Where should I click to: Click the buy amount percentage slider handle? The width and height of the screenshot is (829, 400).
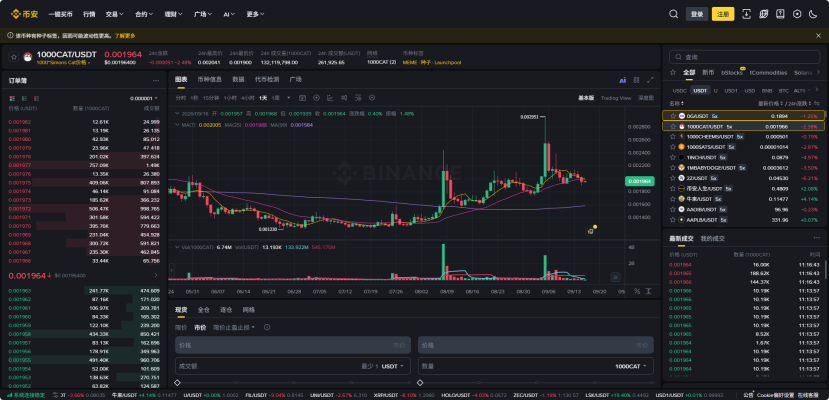177,383
